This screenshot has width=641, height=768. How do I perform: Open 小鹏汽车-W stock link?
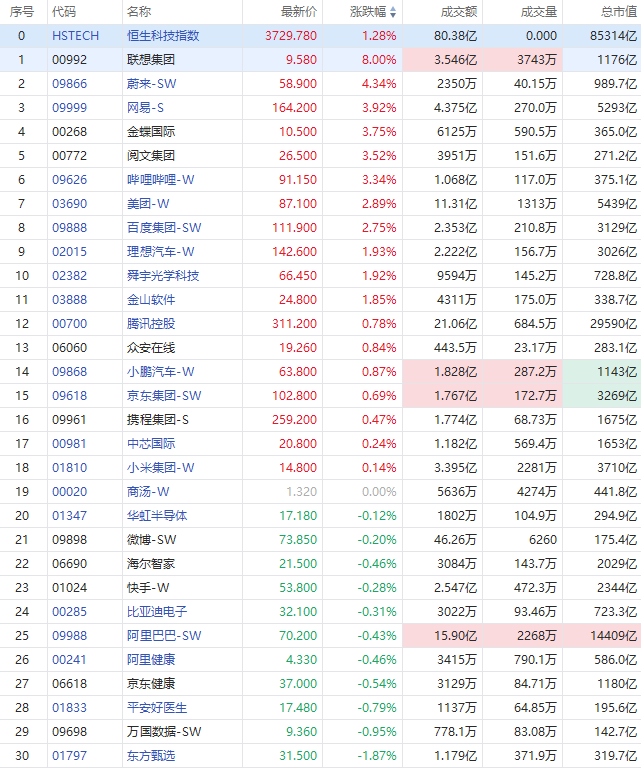[161, 372]
